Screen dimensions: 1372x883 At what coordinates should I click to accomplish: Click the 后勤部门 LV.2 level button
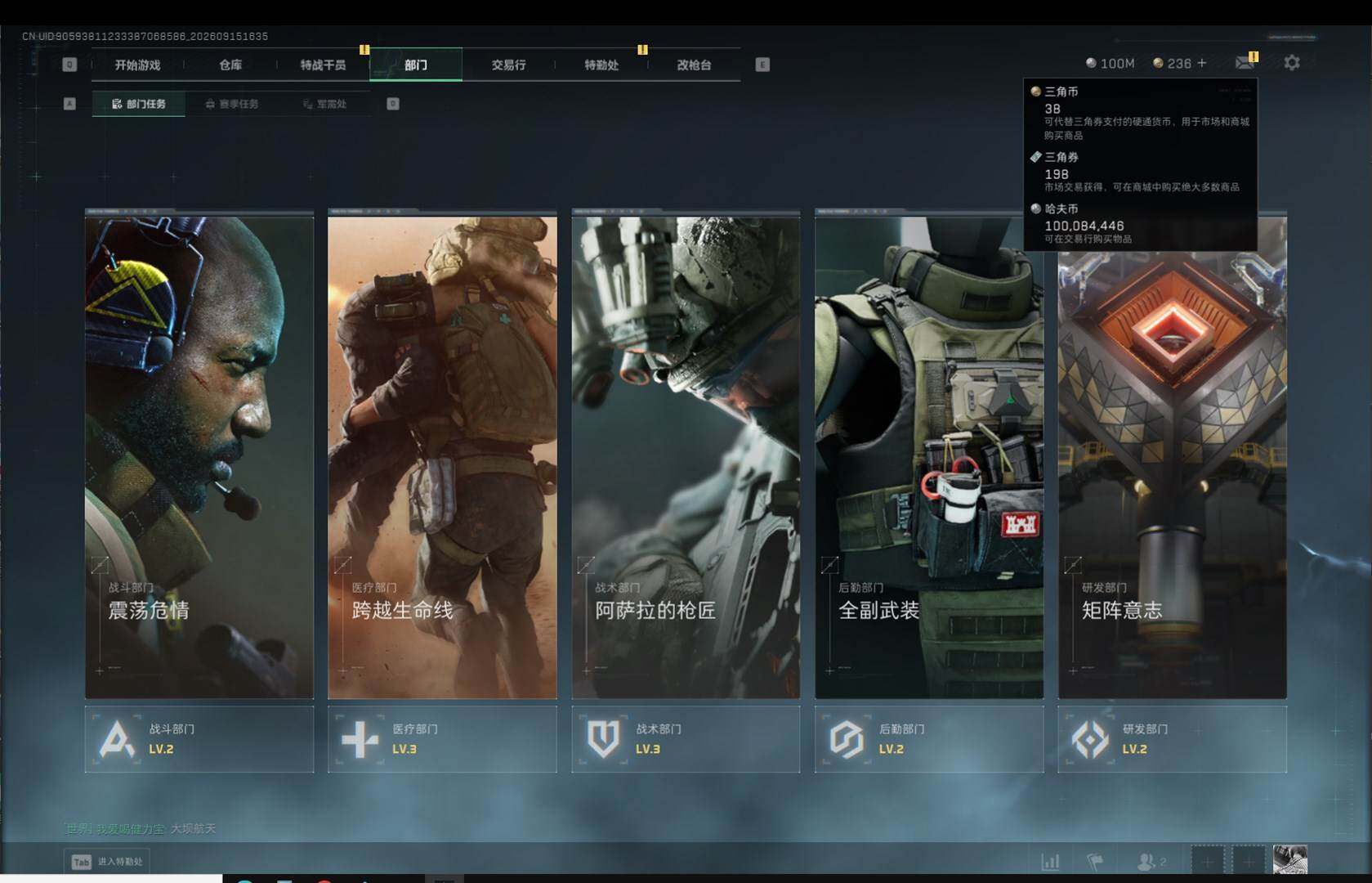coord(929,739)
